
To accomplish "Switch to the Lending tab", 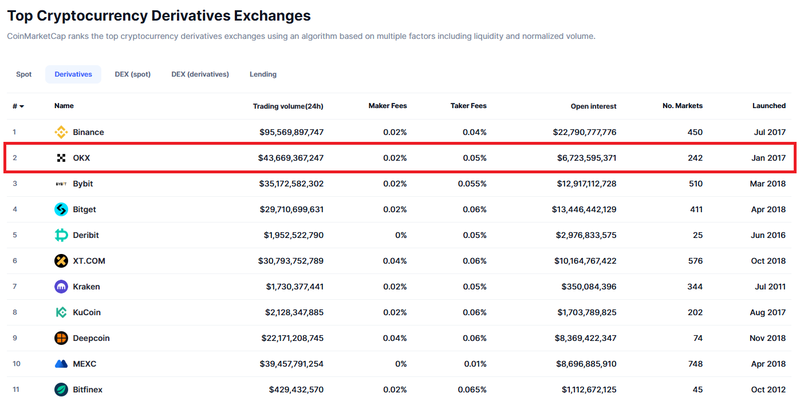I will click(263, 74).
